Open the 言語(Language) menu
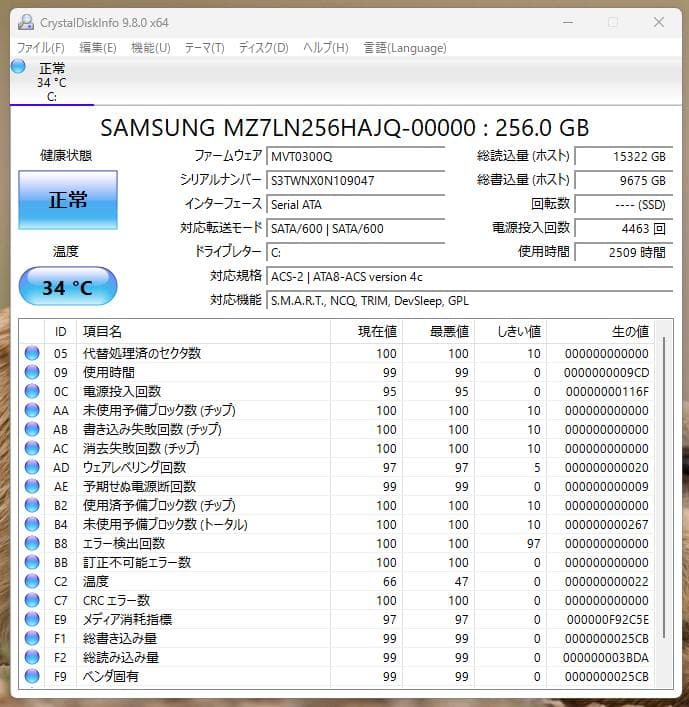 (x=405, y=48)
